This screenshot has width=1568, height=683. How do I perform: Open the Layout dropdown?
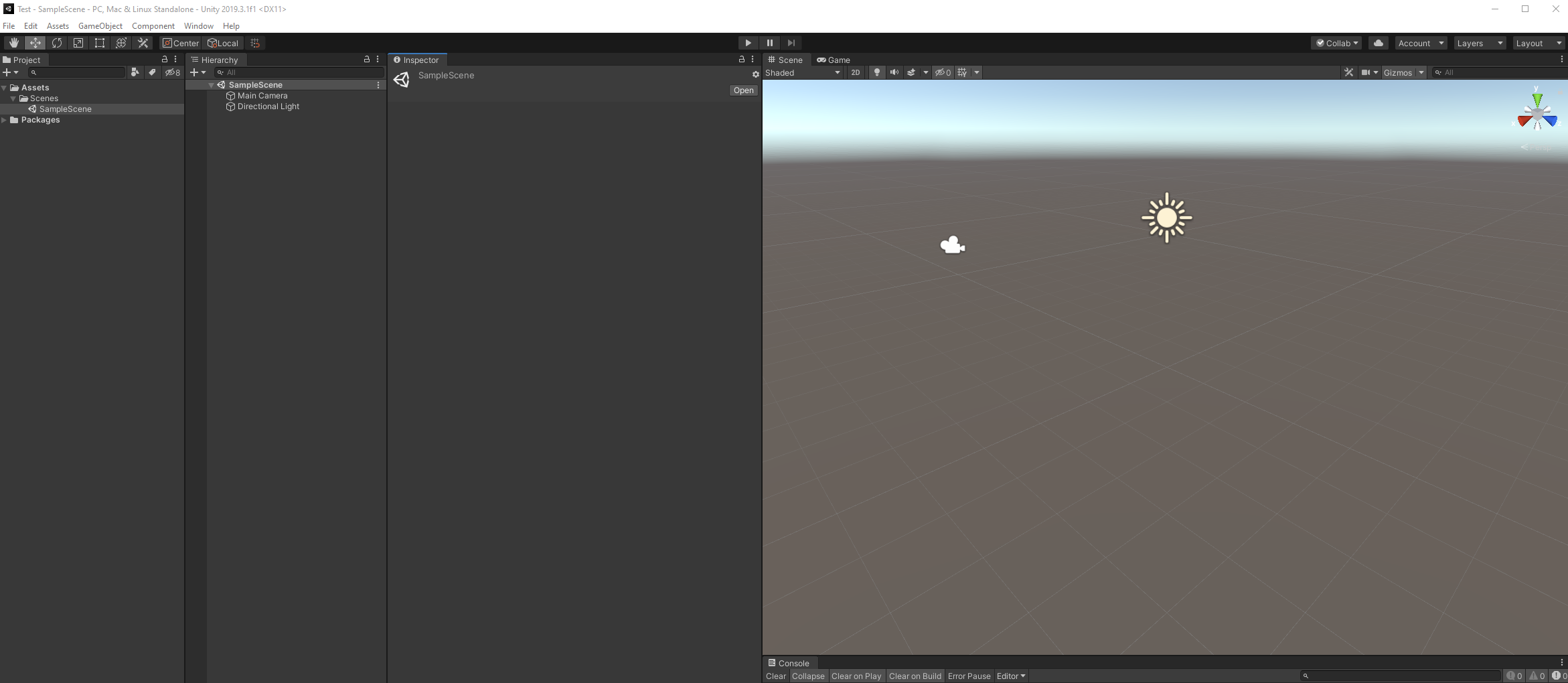(x=1539, y=43)
